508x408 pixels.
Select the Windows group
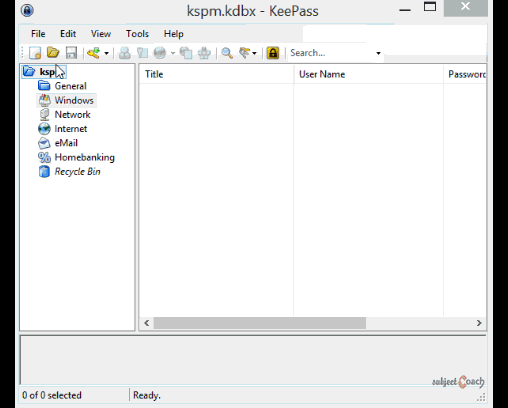coord(74,100)
